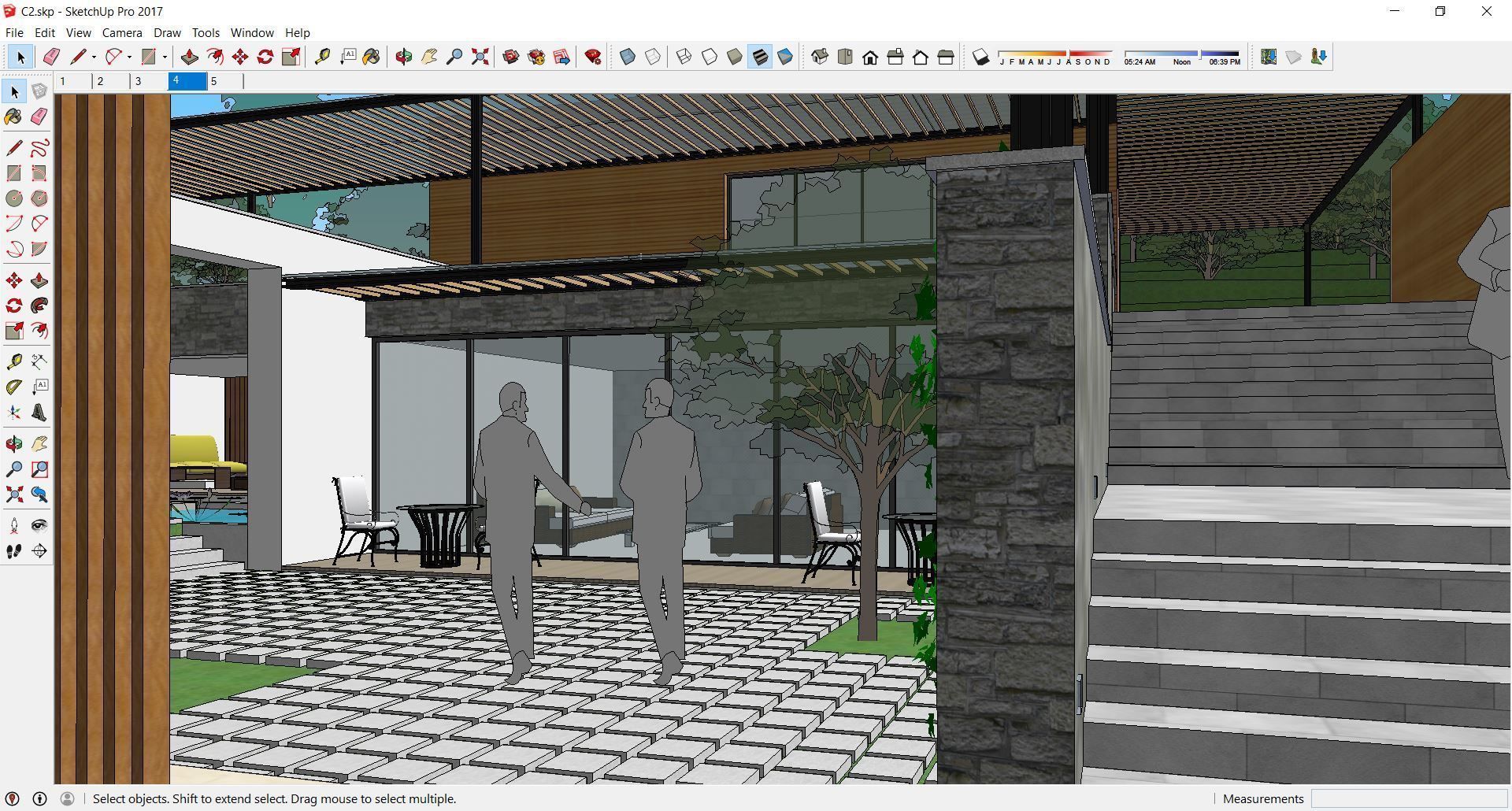Open the View menu
This screenshot has width=1512, height=811.
coord(78,32)
